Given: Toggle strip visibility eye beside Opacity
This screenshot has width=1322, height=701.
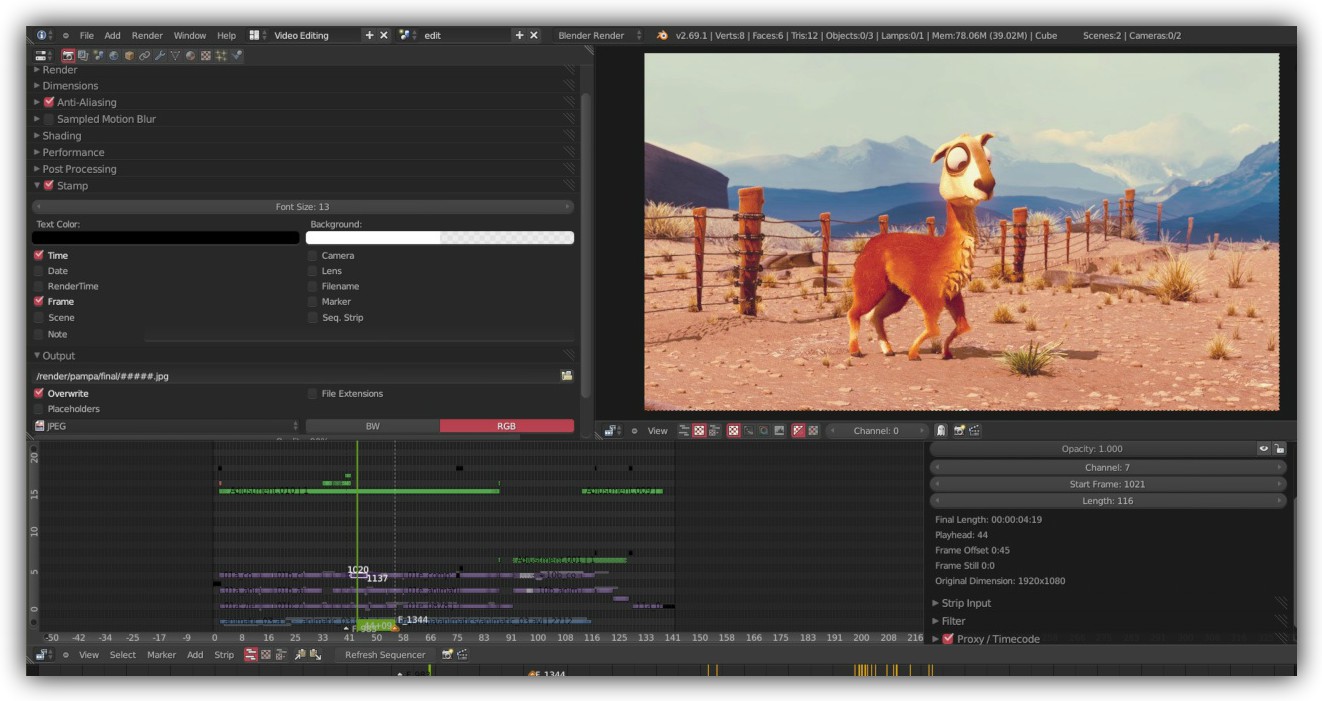Looking at the screenshot, I should tap(1264, 449).
